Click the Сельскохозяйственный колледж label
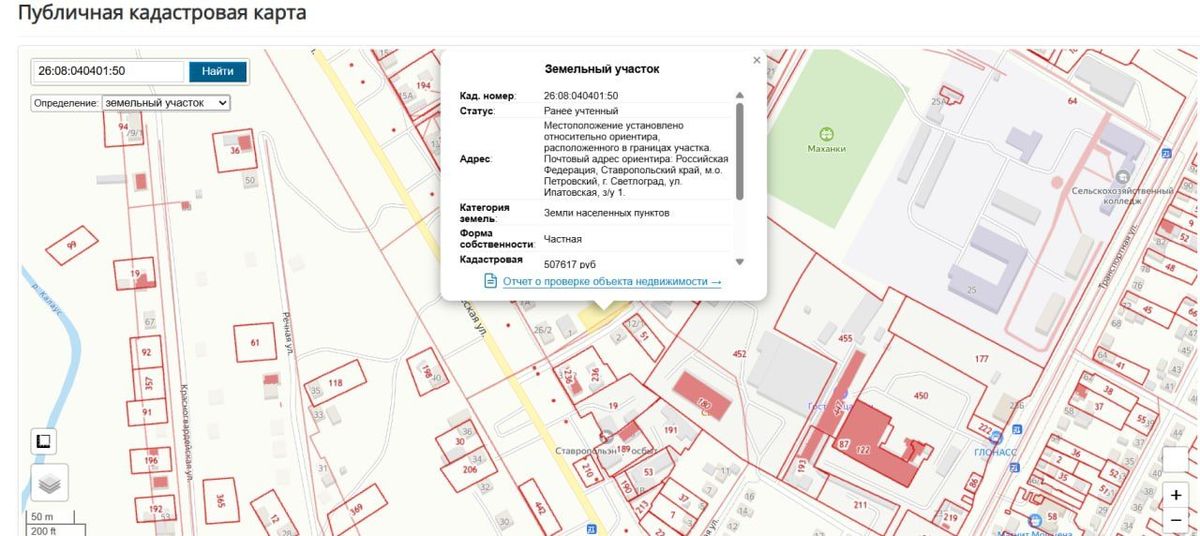The width and height of the screenshot is (1200, 536). point(1120,195)
